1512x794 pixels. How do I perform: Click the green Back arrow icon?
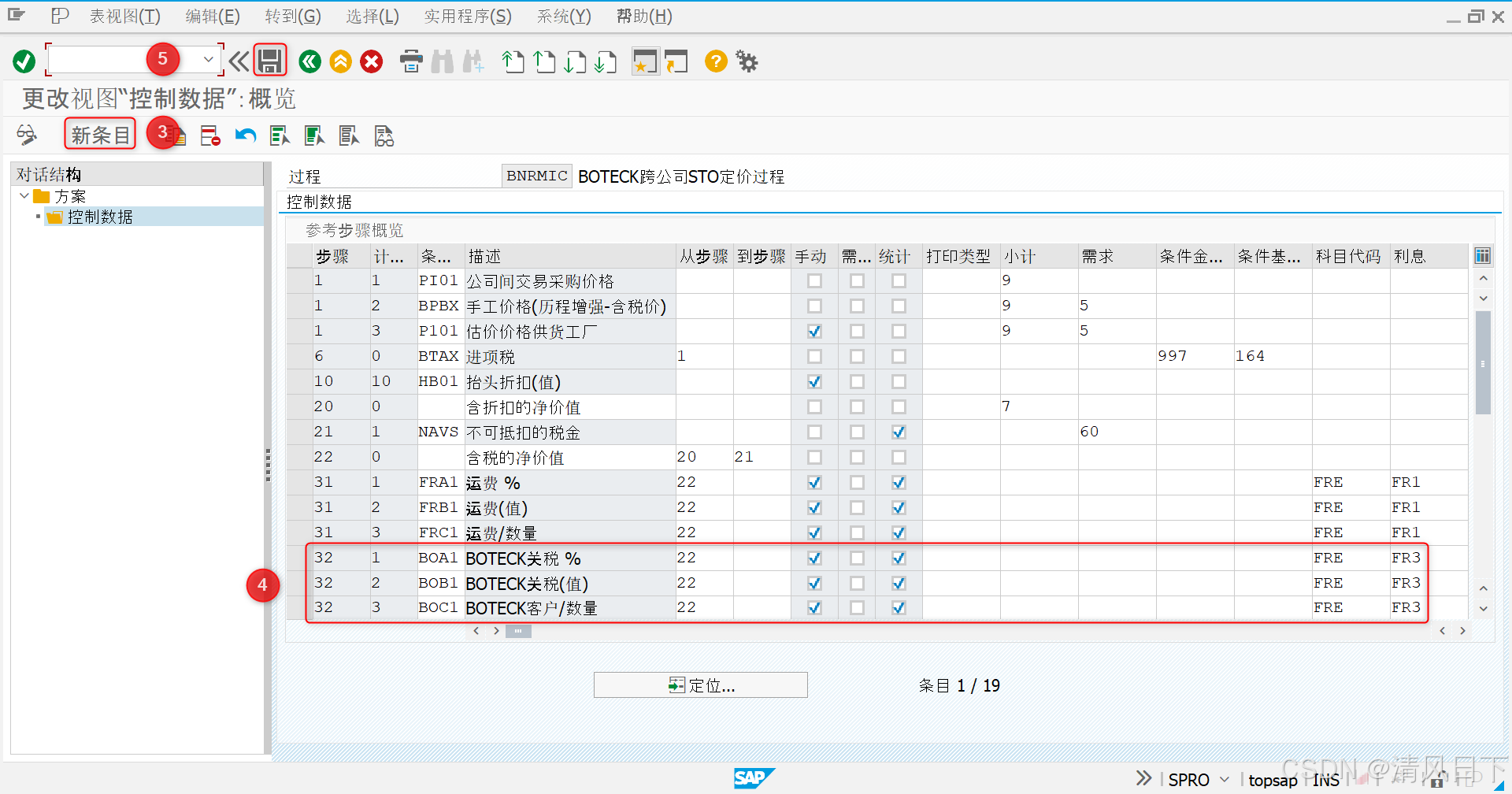[310, 61]
